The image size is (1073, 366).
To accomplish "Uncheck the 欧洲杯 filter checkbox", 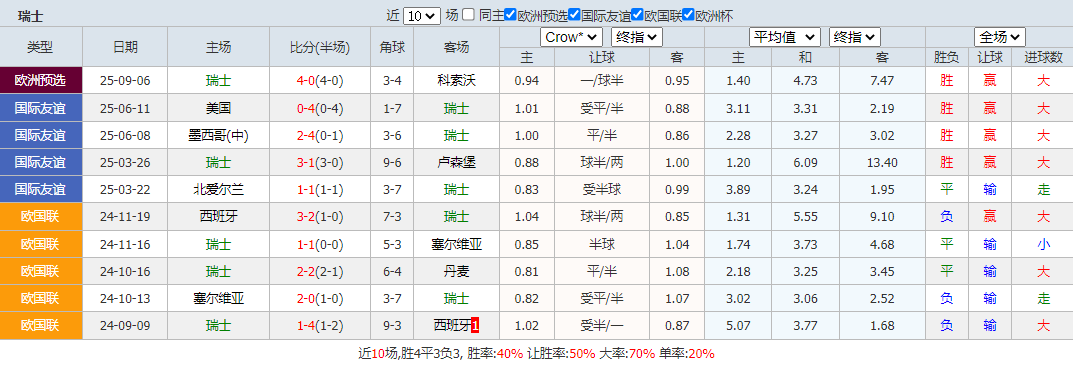I will coord(688,15).
